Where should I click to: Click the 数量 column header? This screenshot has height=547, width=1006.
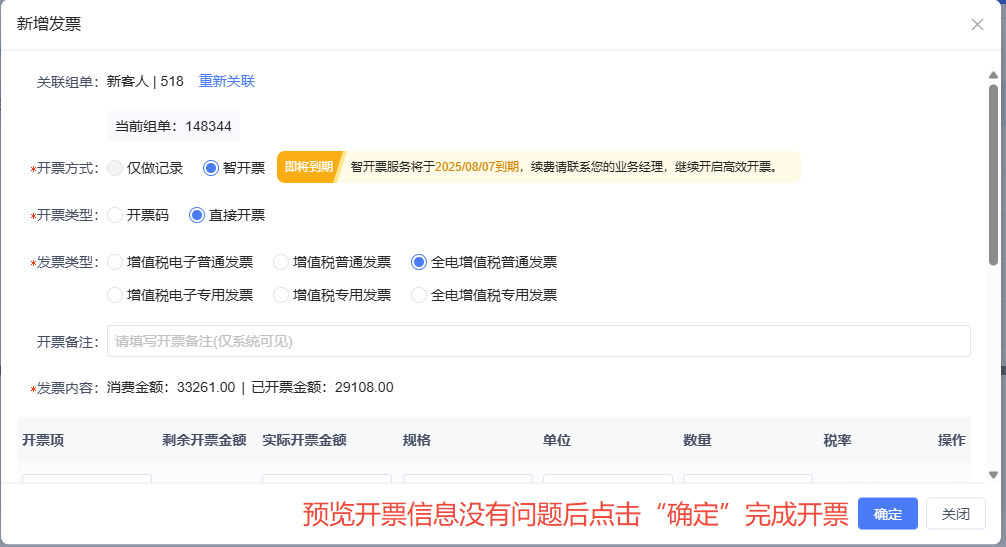(x=697, y=440)
